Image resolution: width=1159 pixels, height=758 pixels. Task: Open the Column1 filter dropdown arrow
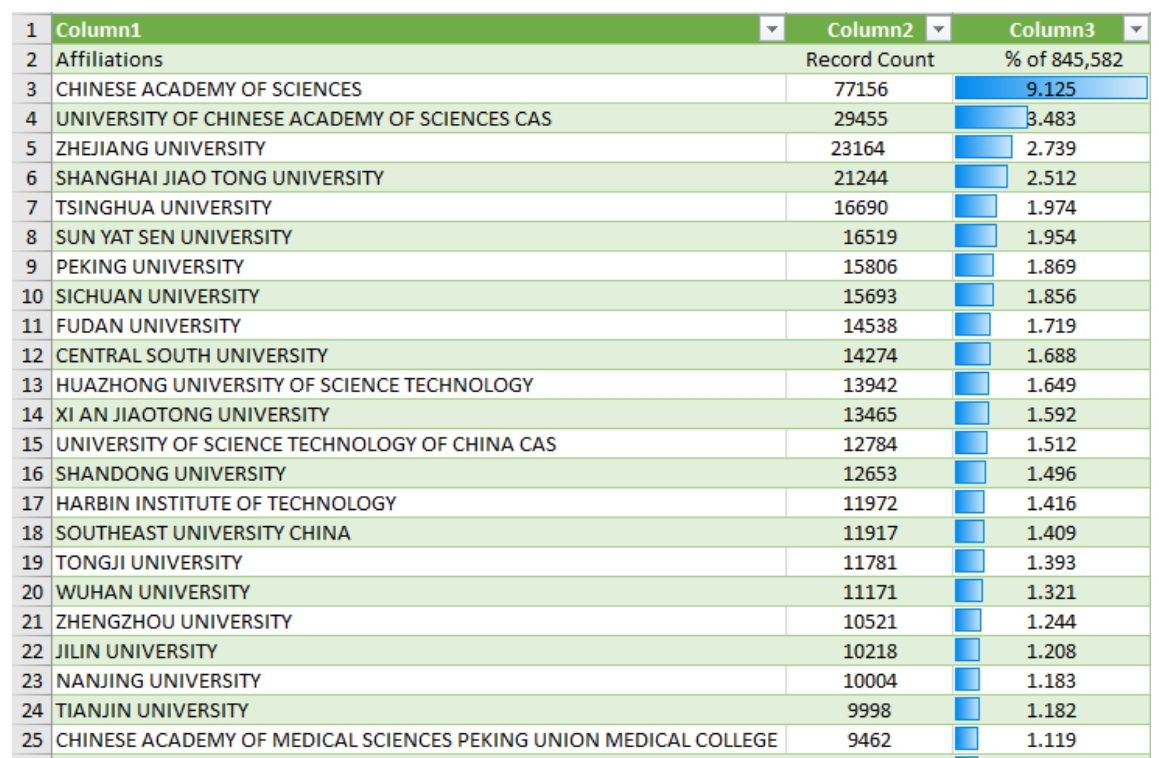(x=771, y=29)
